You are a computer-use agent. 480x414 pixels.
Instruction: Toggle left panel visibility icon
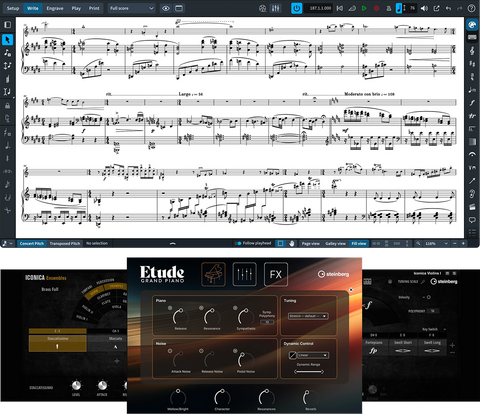(7, 25)
